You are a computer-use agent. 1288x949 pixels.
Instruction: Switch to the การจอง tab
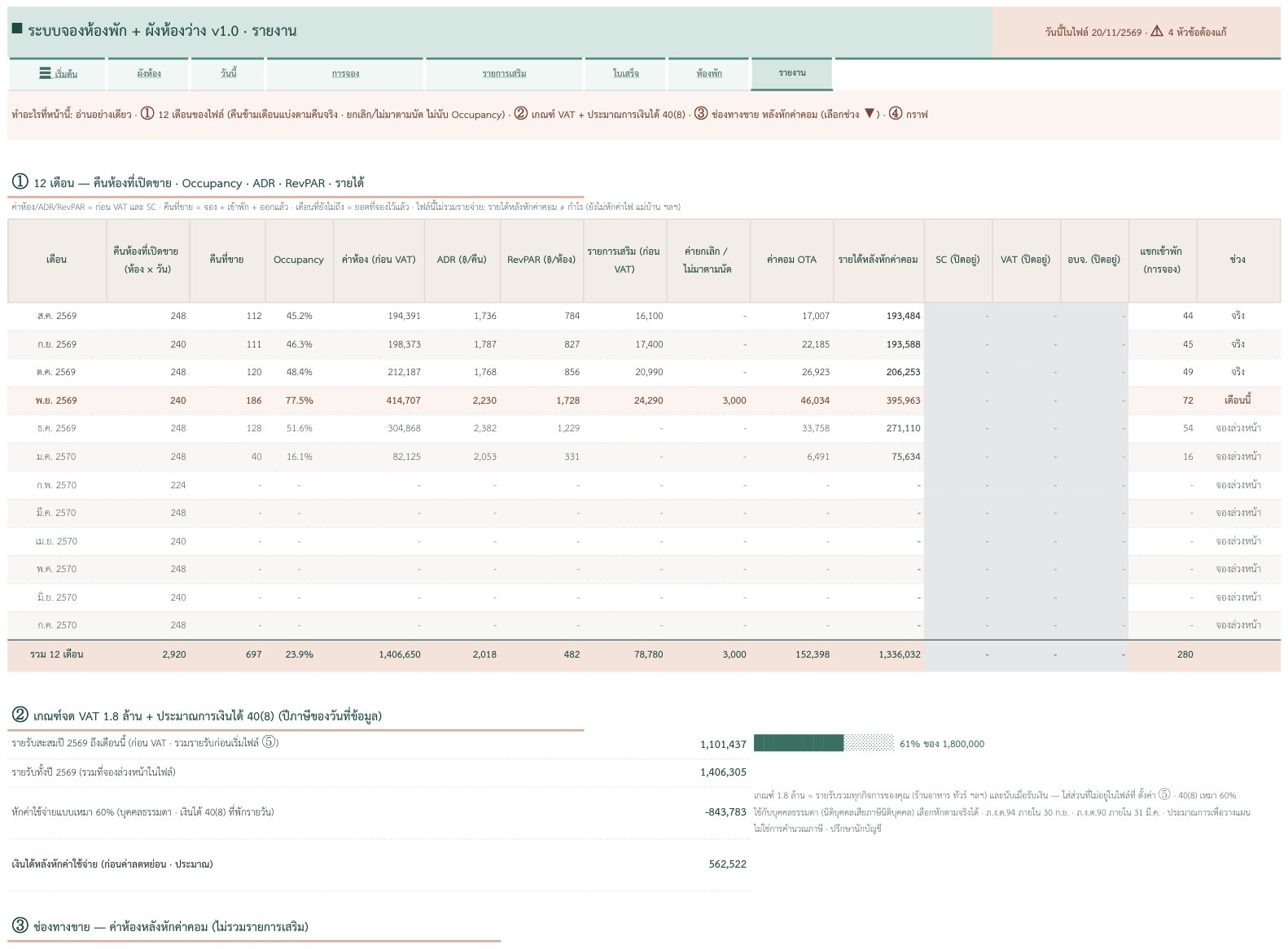(x=345, y=74)
